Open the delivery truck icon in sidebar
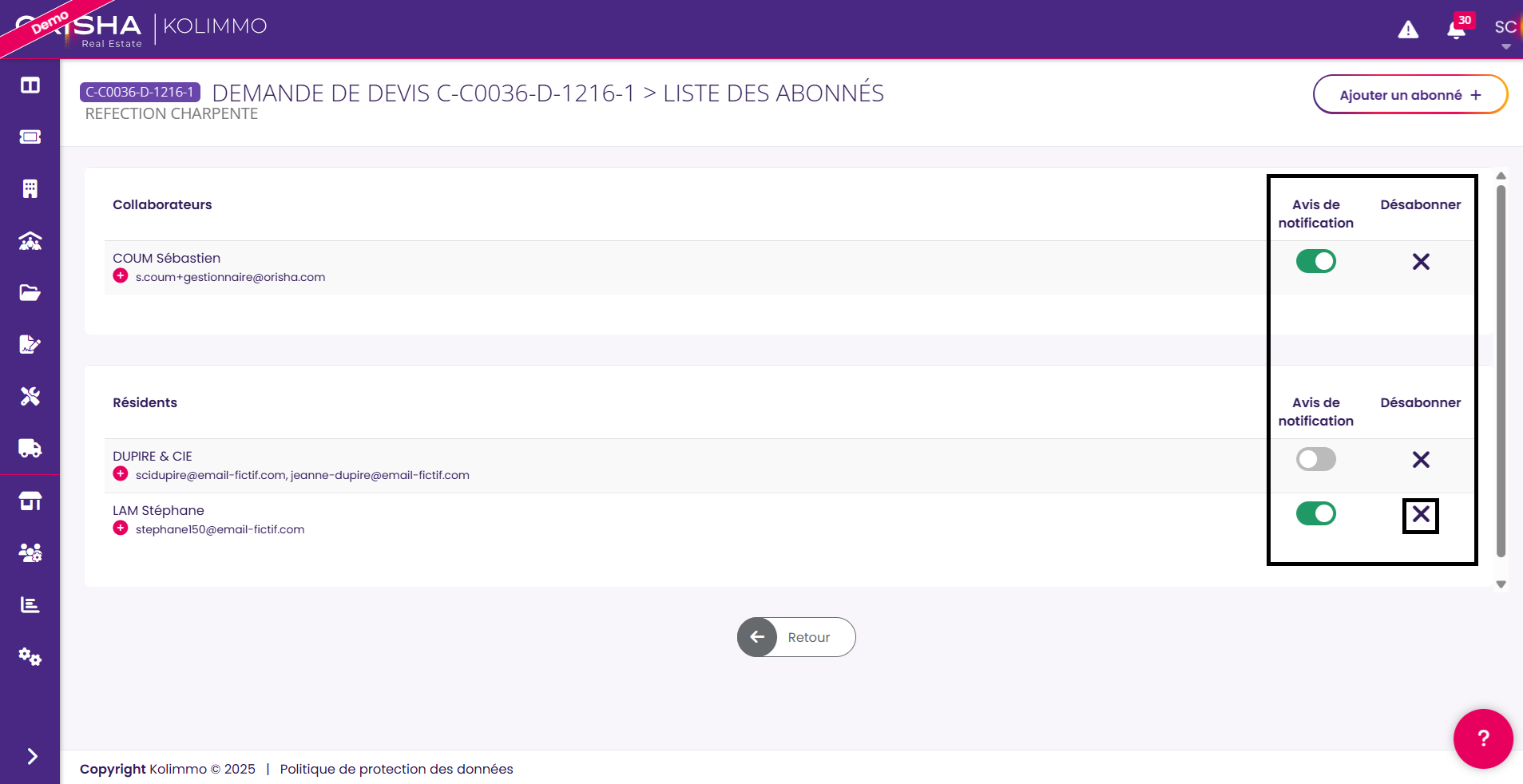The height and width of the screenshot is (784, 1523). pyautogui.click(x=30, y=449)
